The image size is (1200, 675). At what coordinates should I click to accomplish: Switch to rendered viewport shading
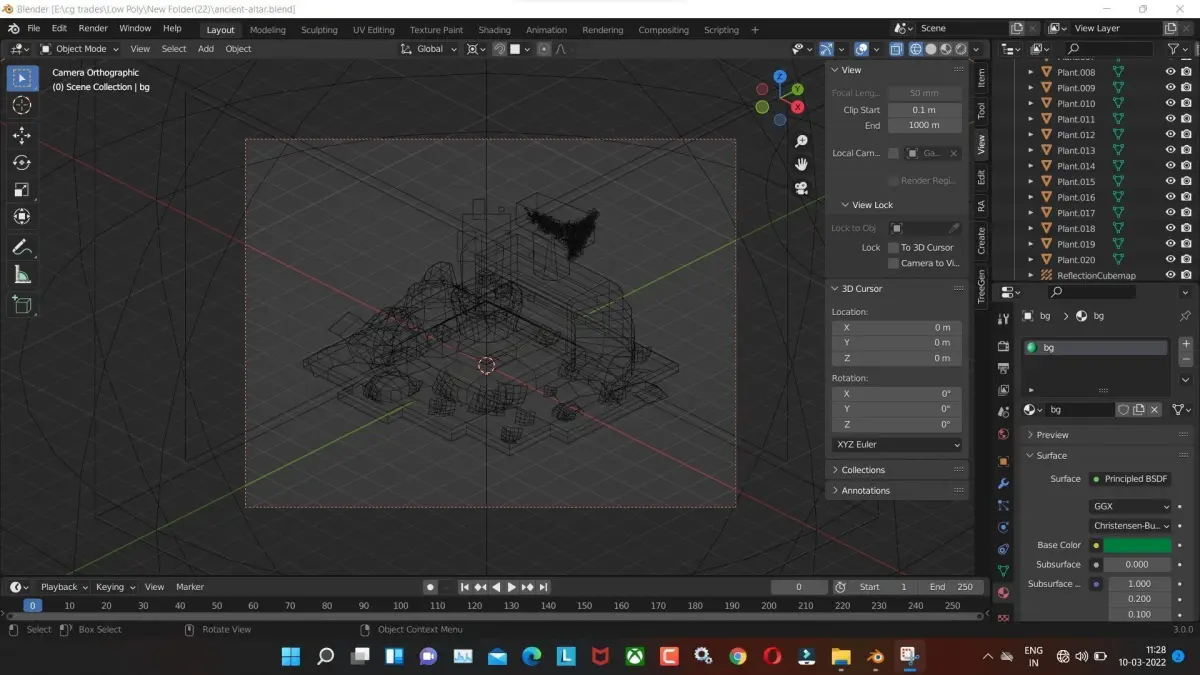click(961, 49)
